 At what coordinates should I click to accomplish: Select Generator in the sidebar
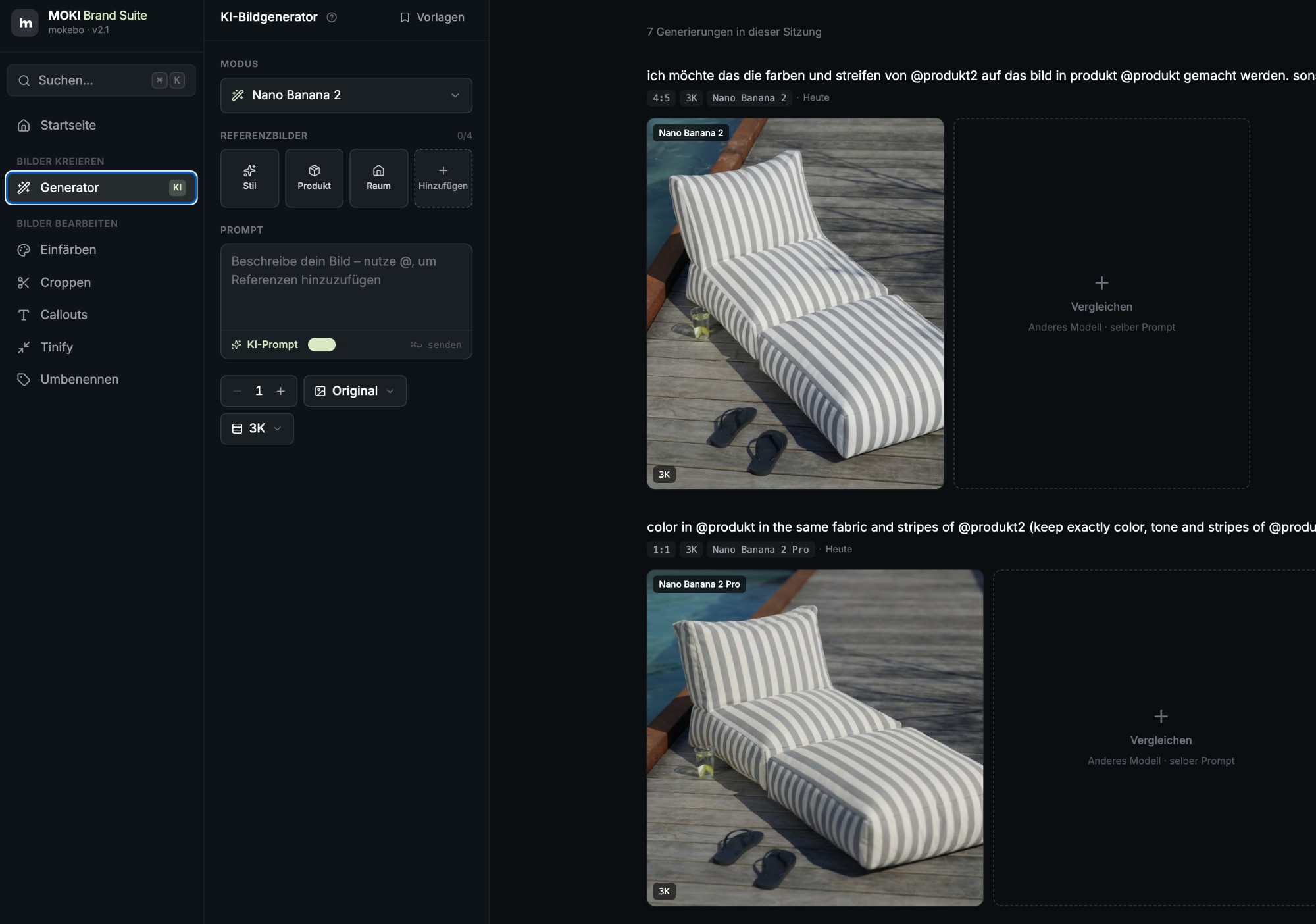click(101, 188)
